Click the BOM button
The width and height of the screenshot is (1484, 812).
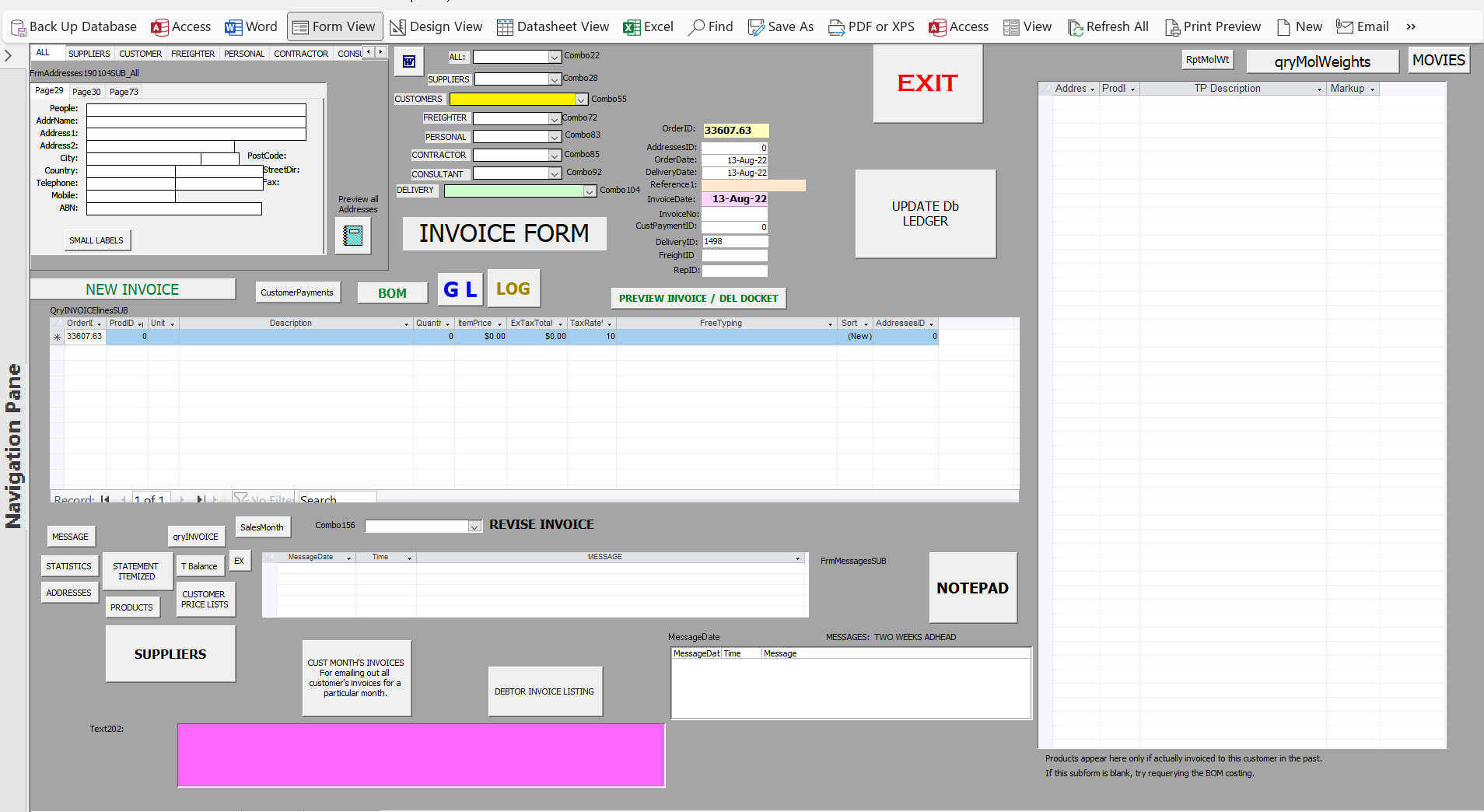(x=392, y=293)
